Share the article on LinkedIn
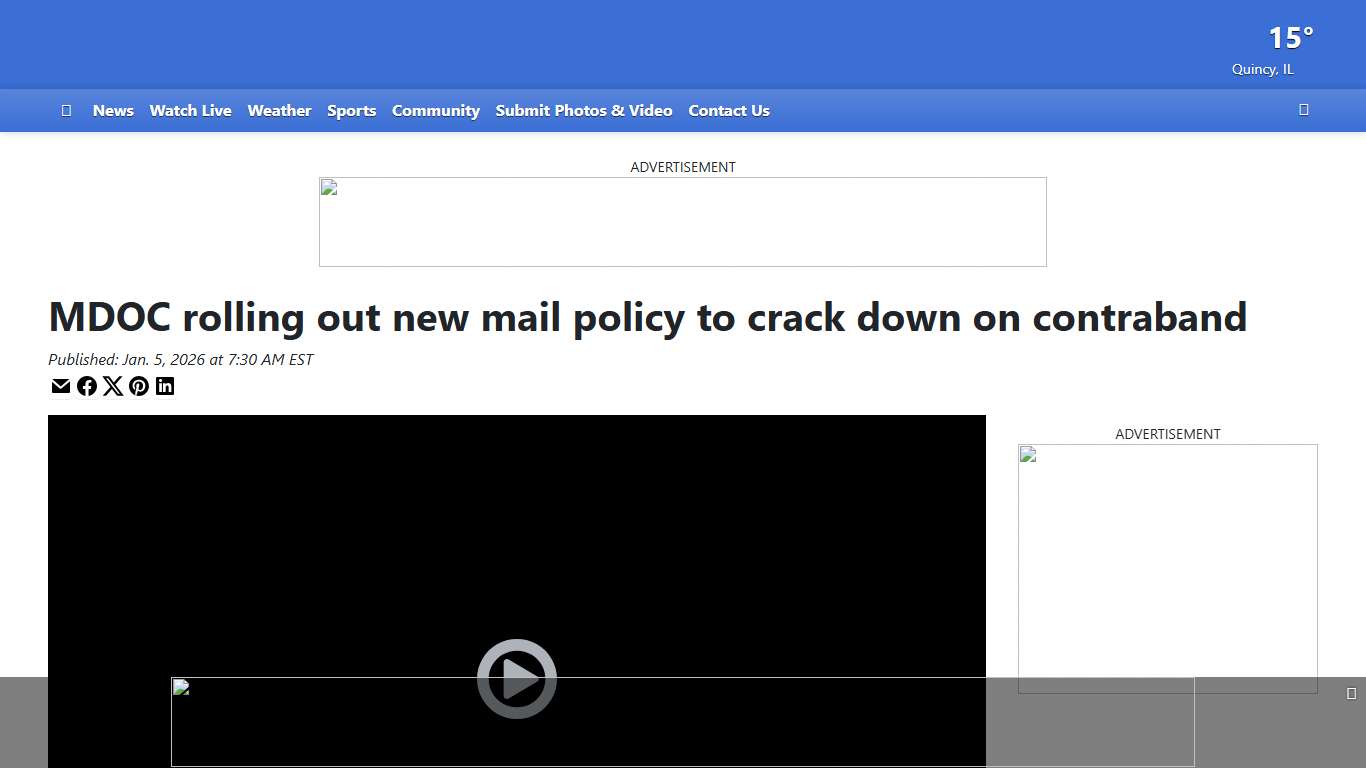 tap(165, 386)
